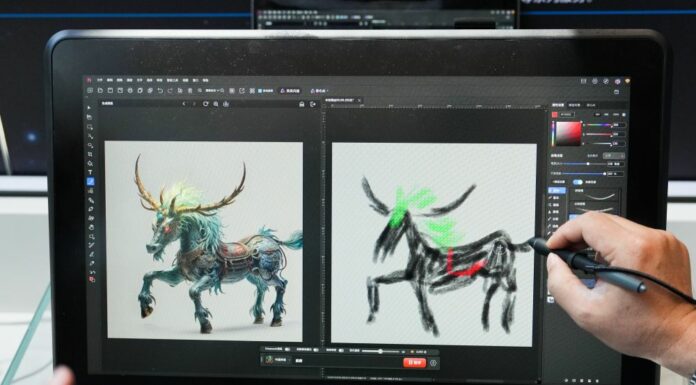Toggle the blue checkbox in top toolbar
This screenshot has height=385, width=696.
tap(260, 91)
